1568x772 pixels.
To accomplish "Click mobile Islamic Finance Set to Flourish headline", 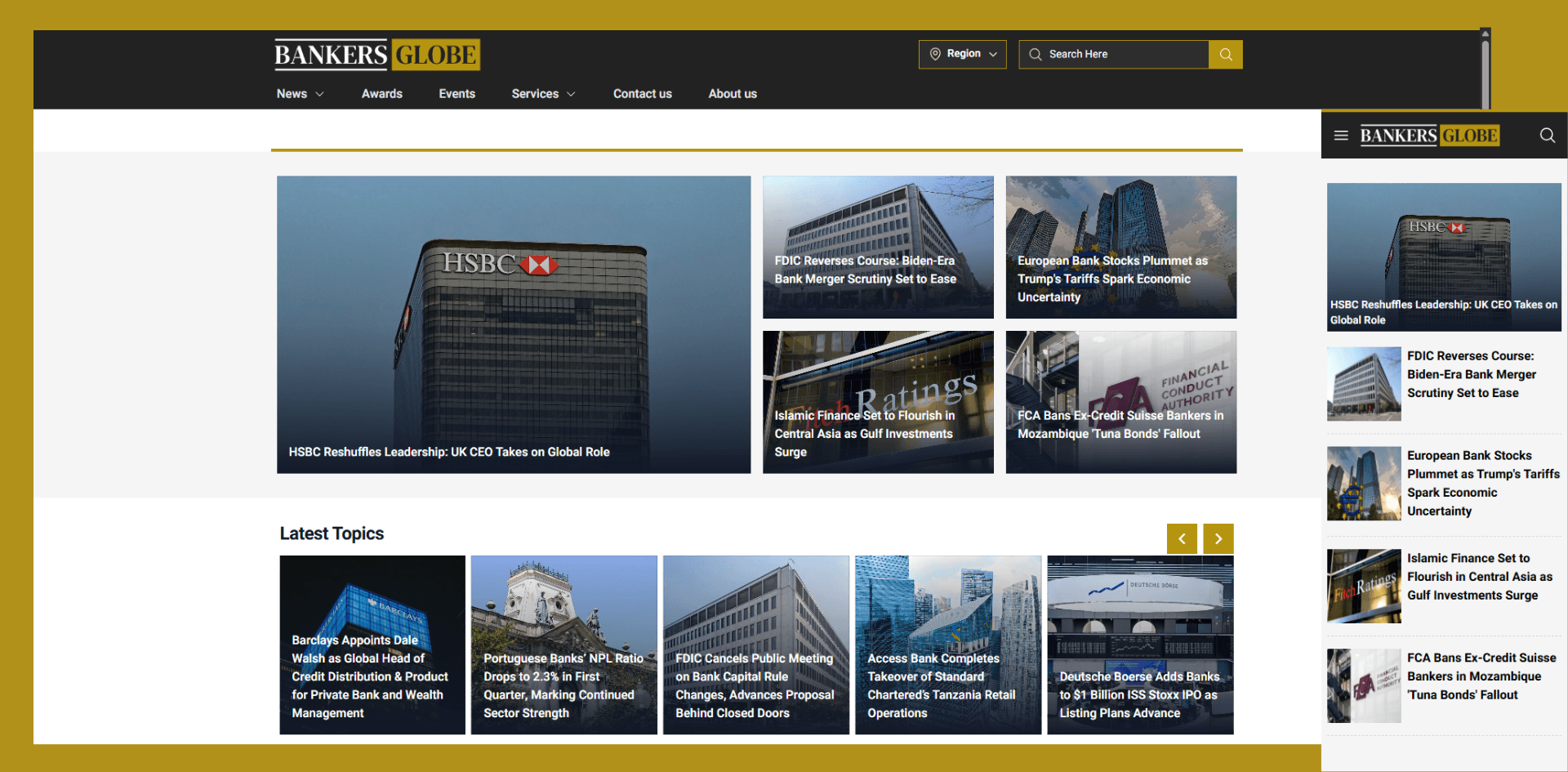I will click(x=1480, y=577).
